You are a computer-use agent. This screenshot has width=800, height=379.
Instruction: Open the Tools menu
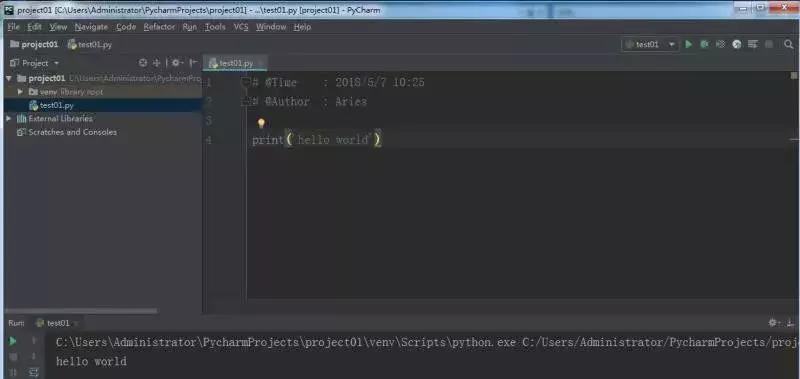(x=215, y=27)
